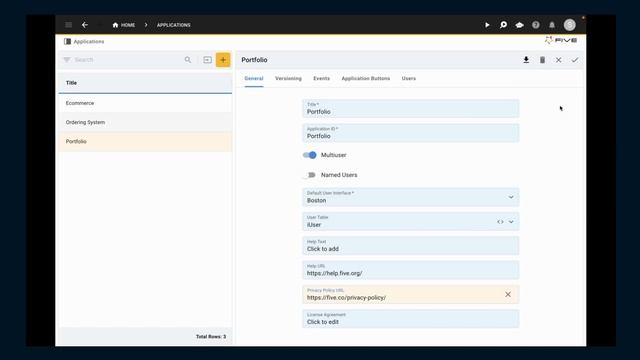This screenshot has height=360, width=640.
Task: Switch to the General tab
Action: [254, 78]
